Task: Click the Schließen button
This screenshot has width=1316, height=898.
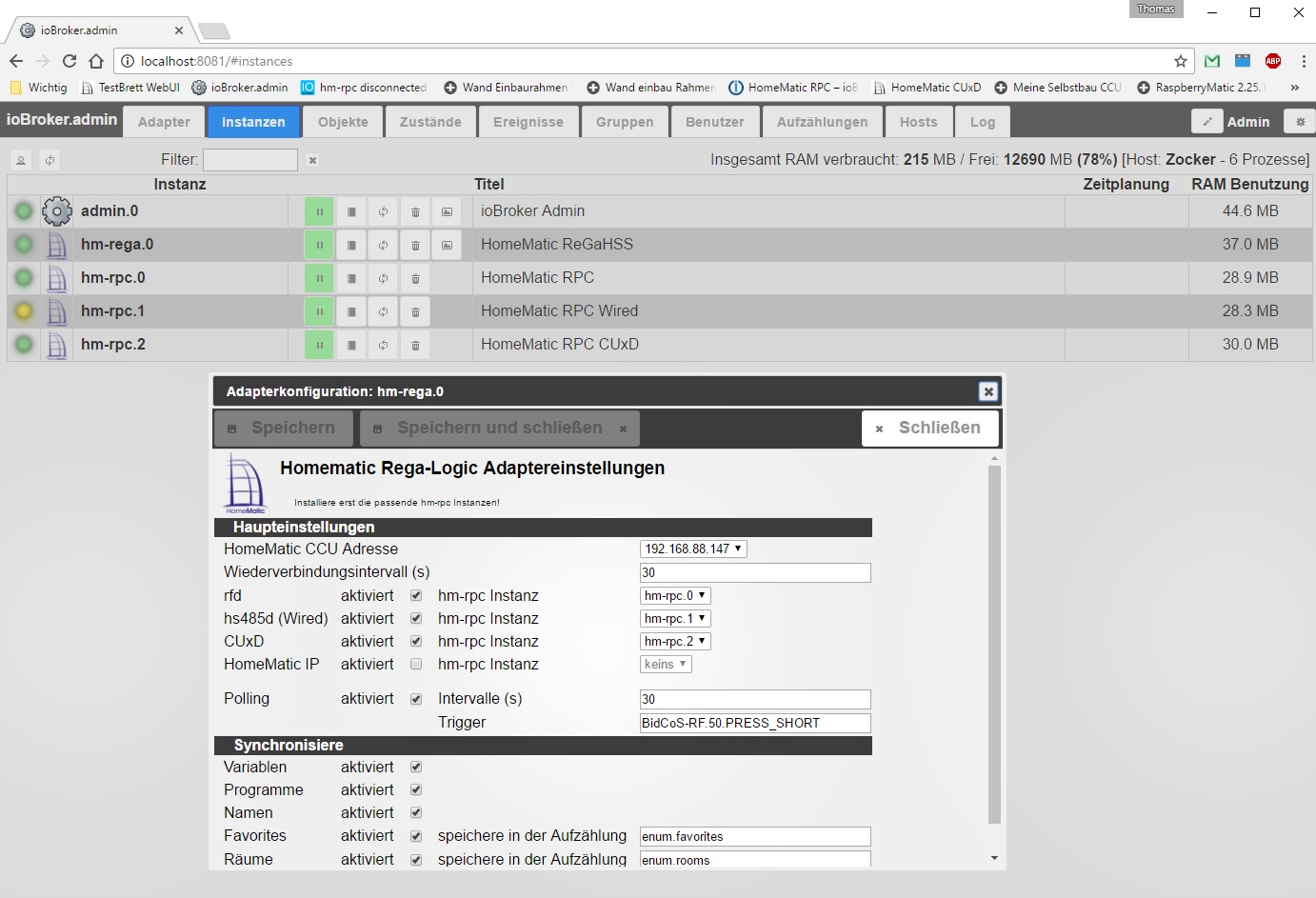Action: pyautogui.click(x=929, y=429)
